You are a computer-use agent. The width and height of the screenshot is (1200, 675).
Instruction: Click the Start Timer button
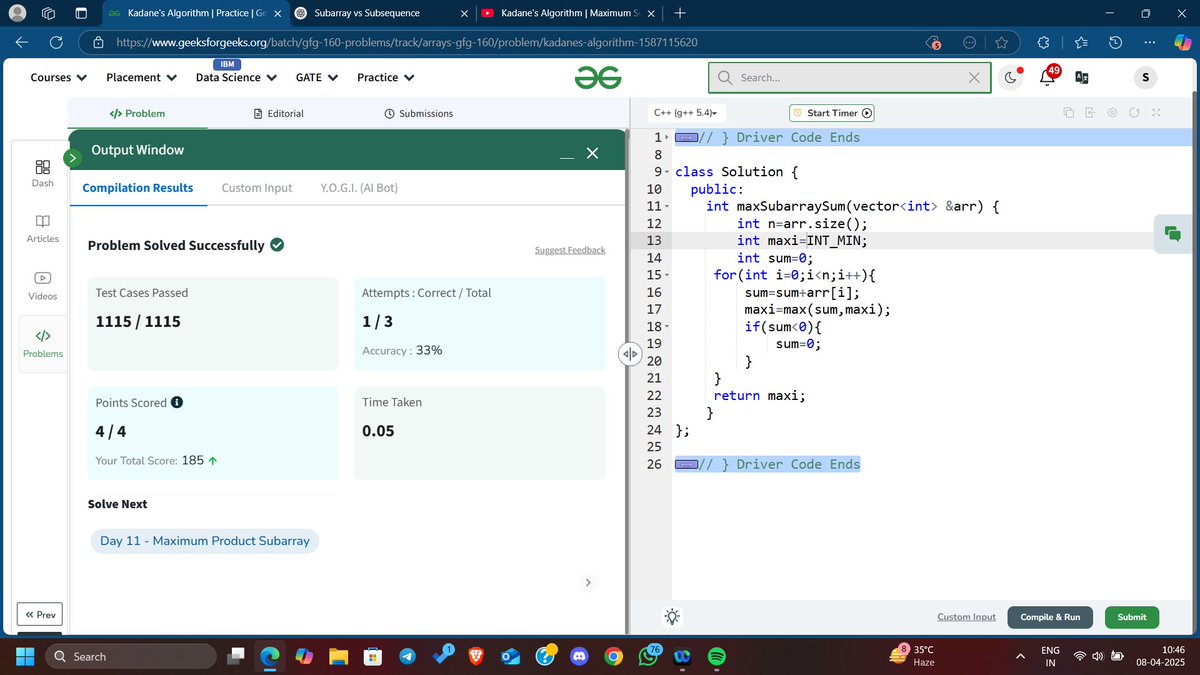click(x=832, y=113)
